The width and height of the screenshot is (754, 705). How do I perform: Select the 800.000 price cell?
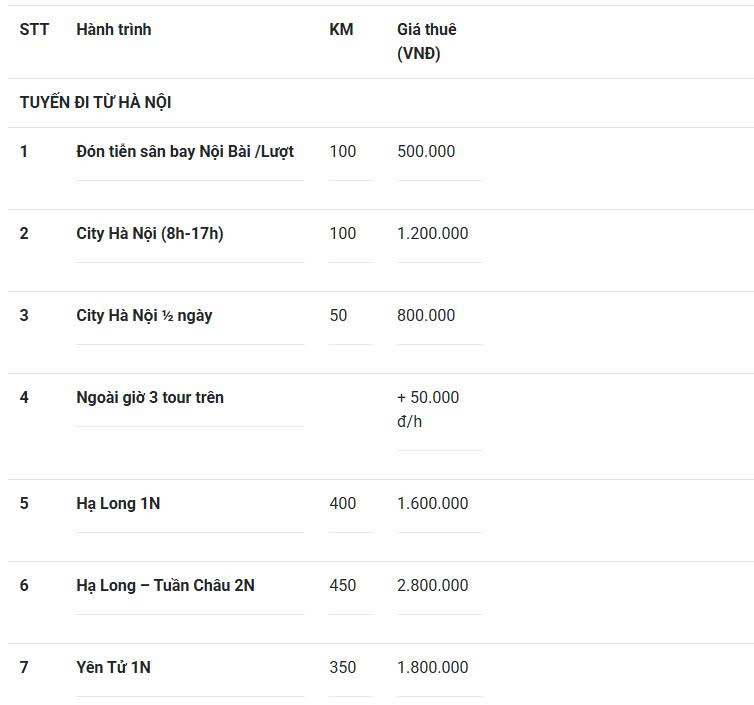(426, 316)
